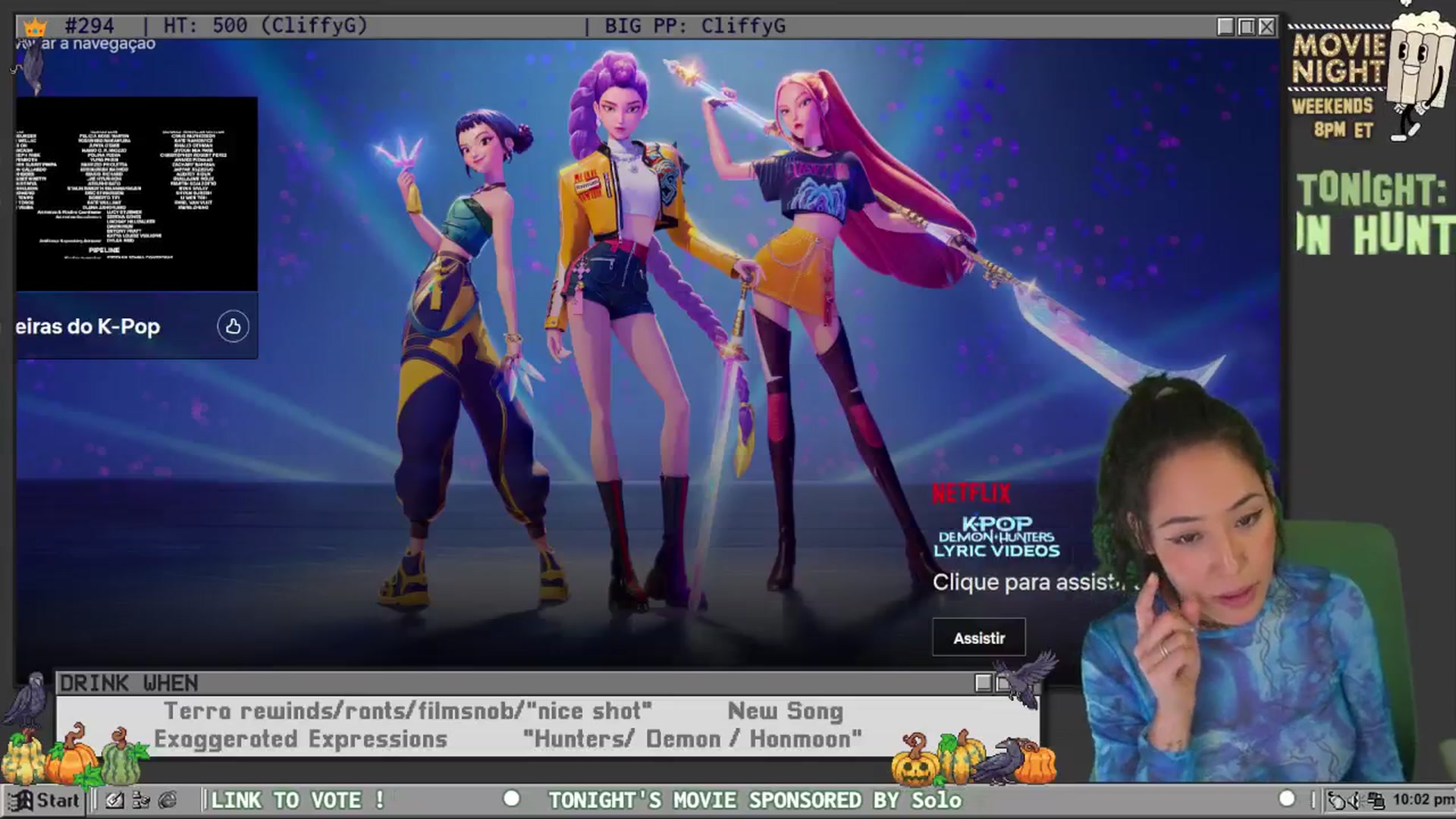Click the 'eiras do K-Pop' title text
This screenshot has width=1456, height=819.
[x=88, y=327]
